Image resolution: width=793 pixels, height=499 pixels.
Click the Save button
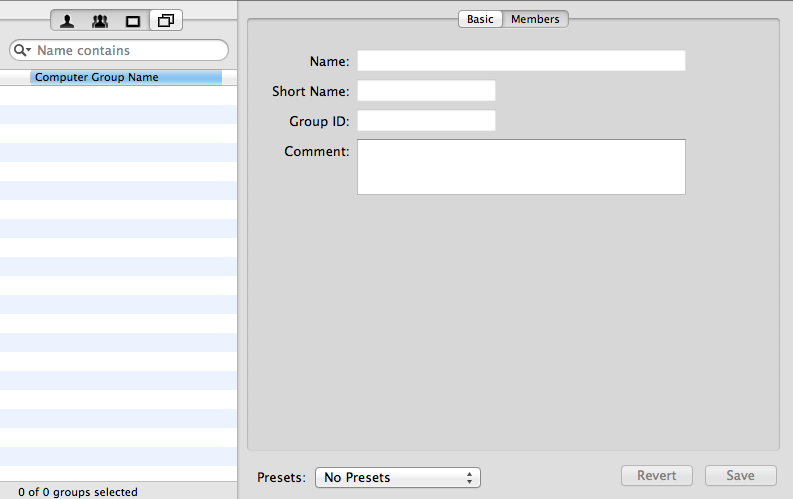tap(740, 476)
